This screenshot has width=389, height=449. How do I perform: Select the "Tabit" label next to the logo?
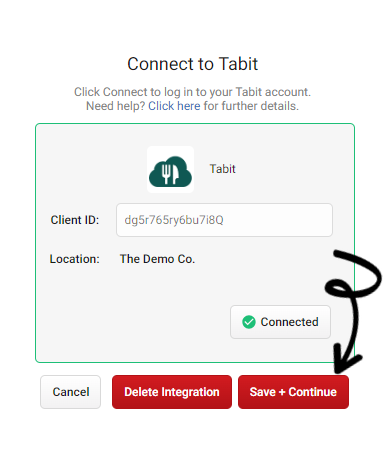(222, 169)
